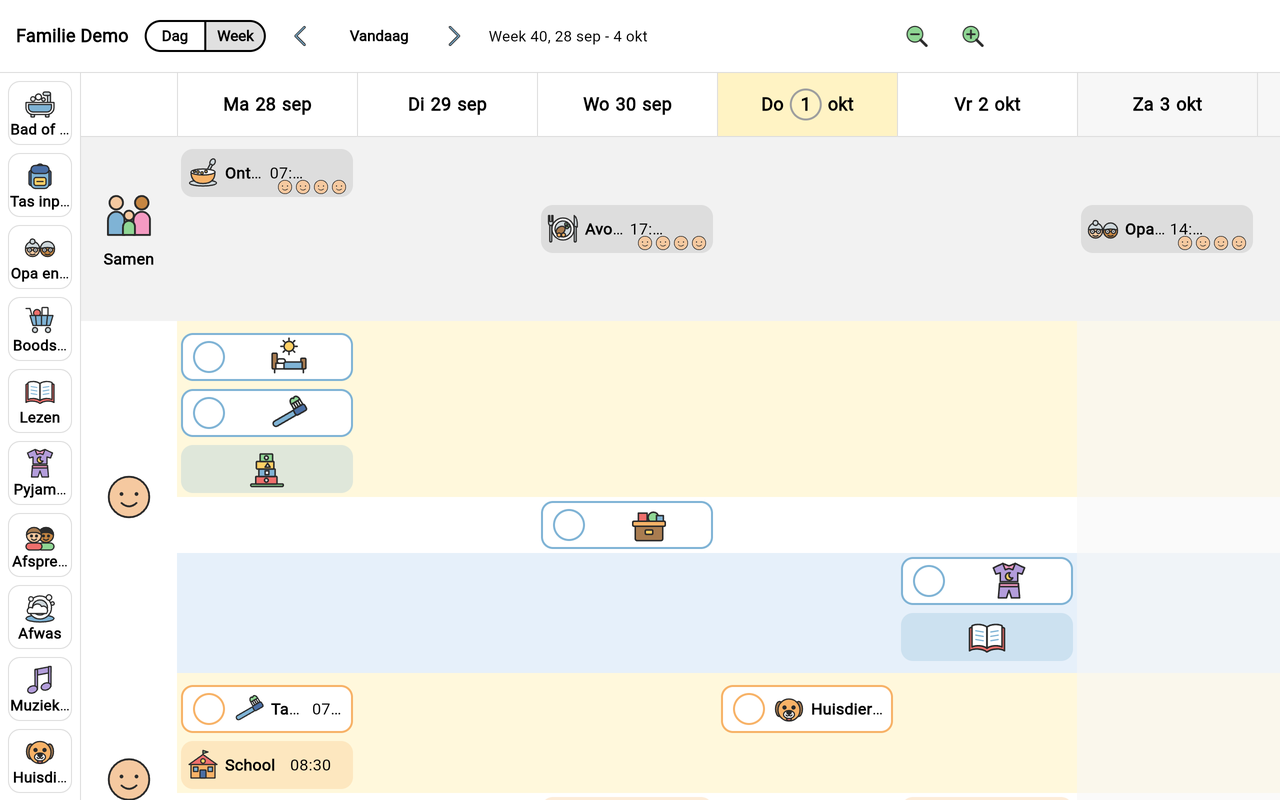Open the 'School 08:30' event
Image resolution: width=1280 pixels, height=800 pixels.
[x=267, y=765]
